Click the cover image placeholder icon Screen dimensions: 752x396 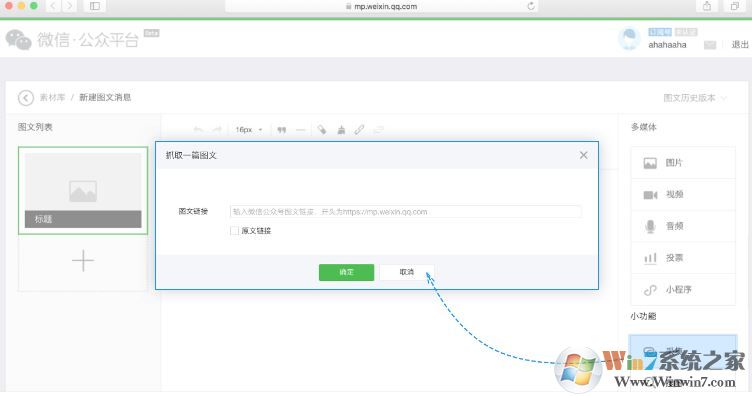tap(83, 191)
